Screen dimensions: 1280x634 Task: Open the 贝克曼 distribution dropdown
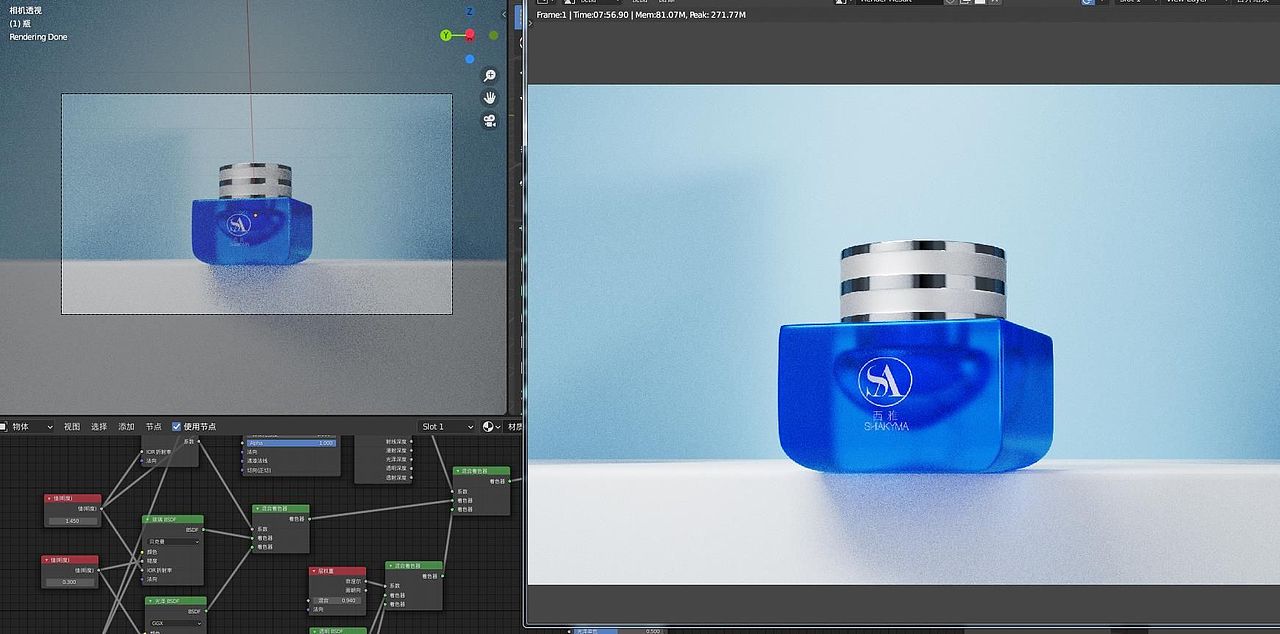(x=174, y=541)
